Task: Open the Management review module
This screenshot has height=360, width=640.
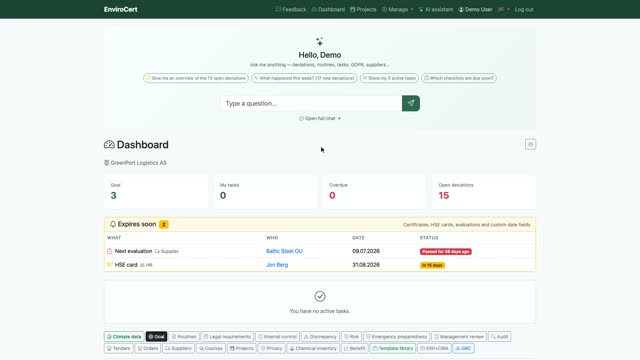Action: [459, 337]
